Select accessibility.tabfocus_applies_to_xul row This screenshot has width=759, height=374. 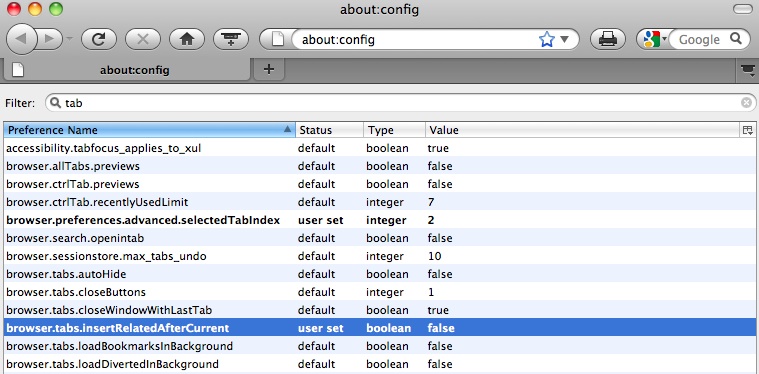point(380,148)
